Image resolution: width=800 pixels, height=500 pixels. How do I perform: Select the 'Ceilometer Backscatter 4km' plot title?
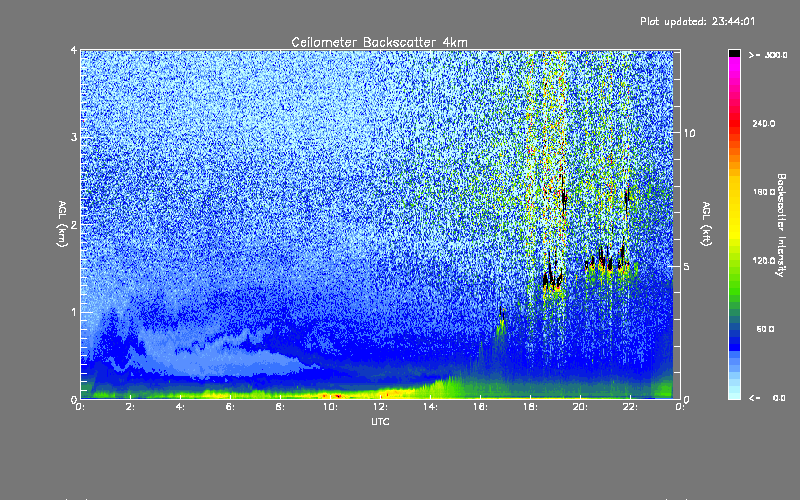(379, 42)
